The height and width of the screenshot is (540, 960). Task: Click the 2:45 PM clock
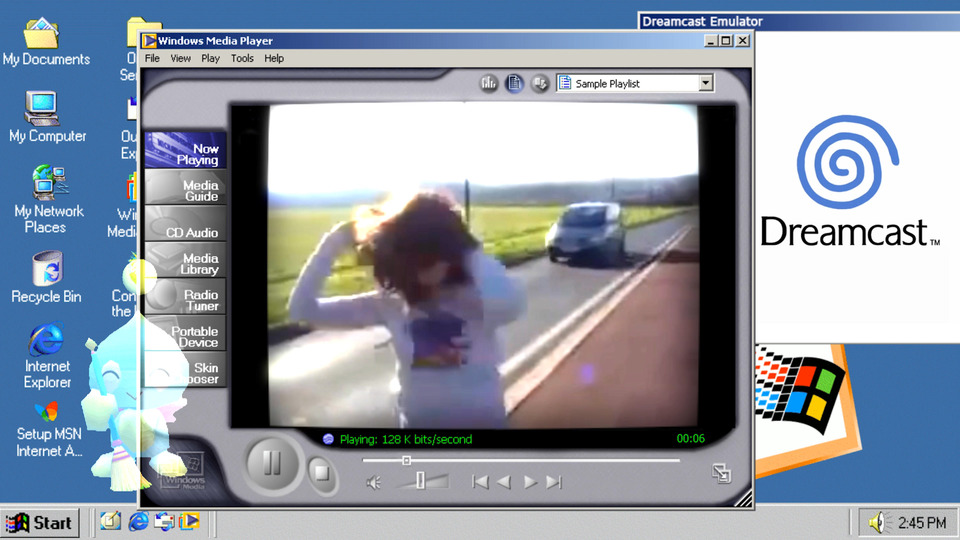922,523
